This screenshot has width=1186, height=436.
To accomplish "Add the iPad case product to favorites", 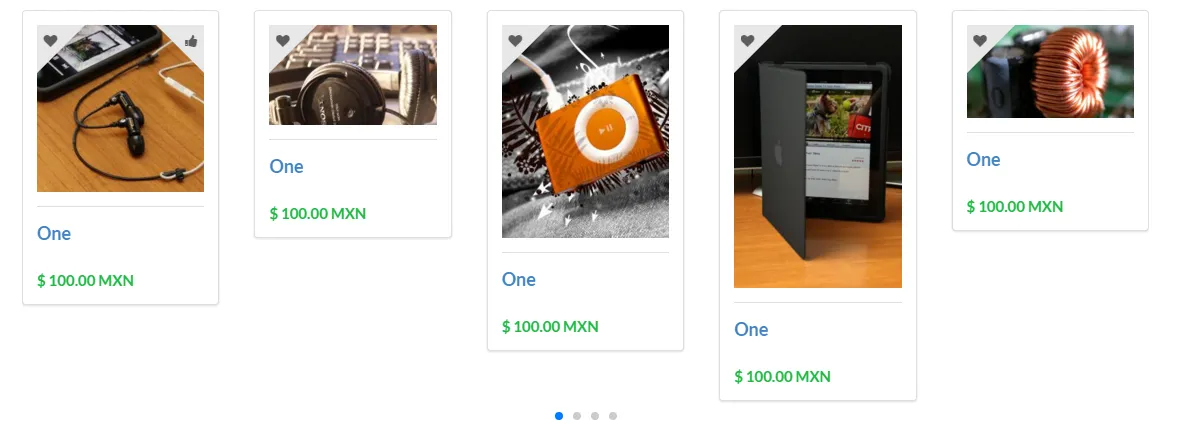I will [747, 41].
